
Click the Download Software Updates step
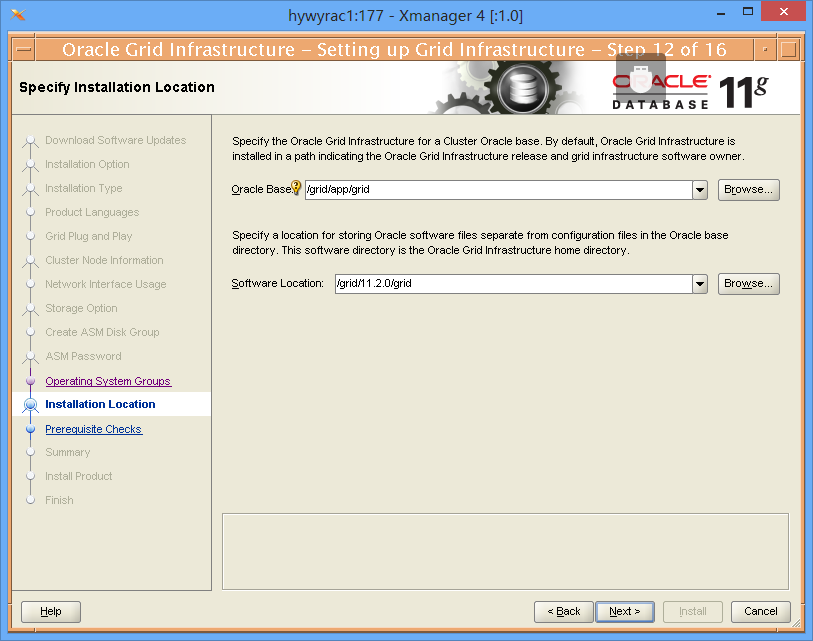pos(116,140)
